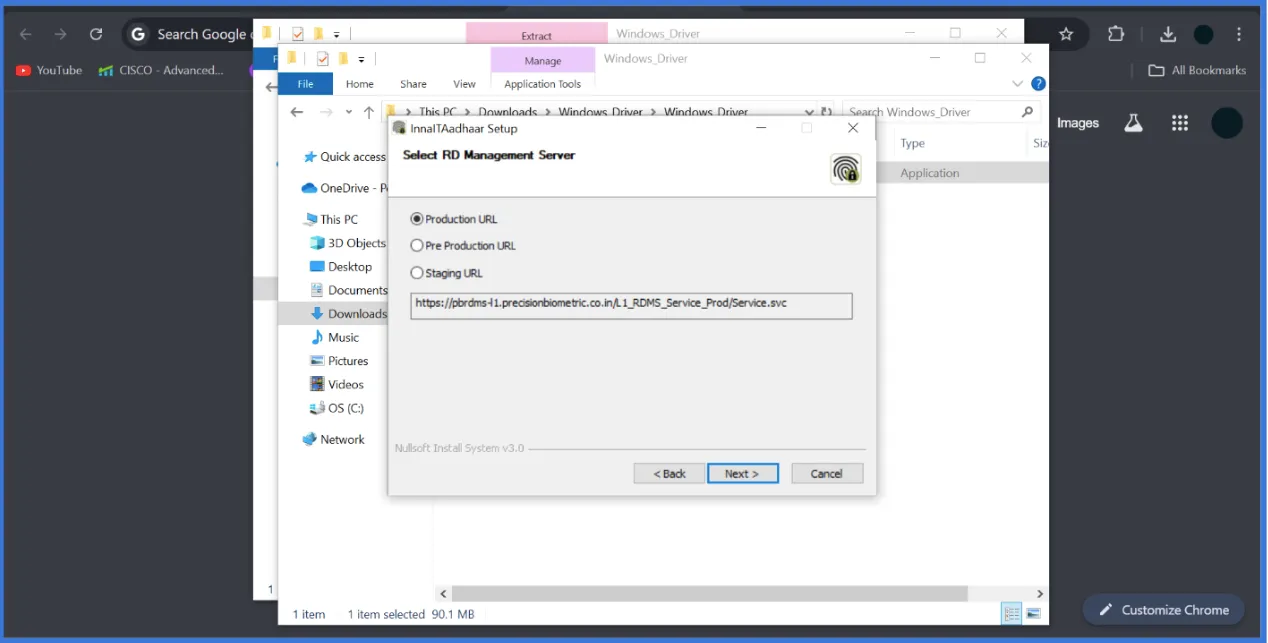Open Customize Quick Access Toolbar dropdown
Image resolution: width=1268 pixels, height=643 pixels.
pos(361,60)
